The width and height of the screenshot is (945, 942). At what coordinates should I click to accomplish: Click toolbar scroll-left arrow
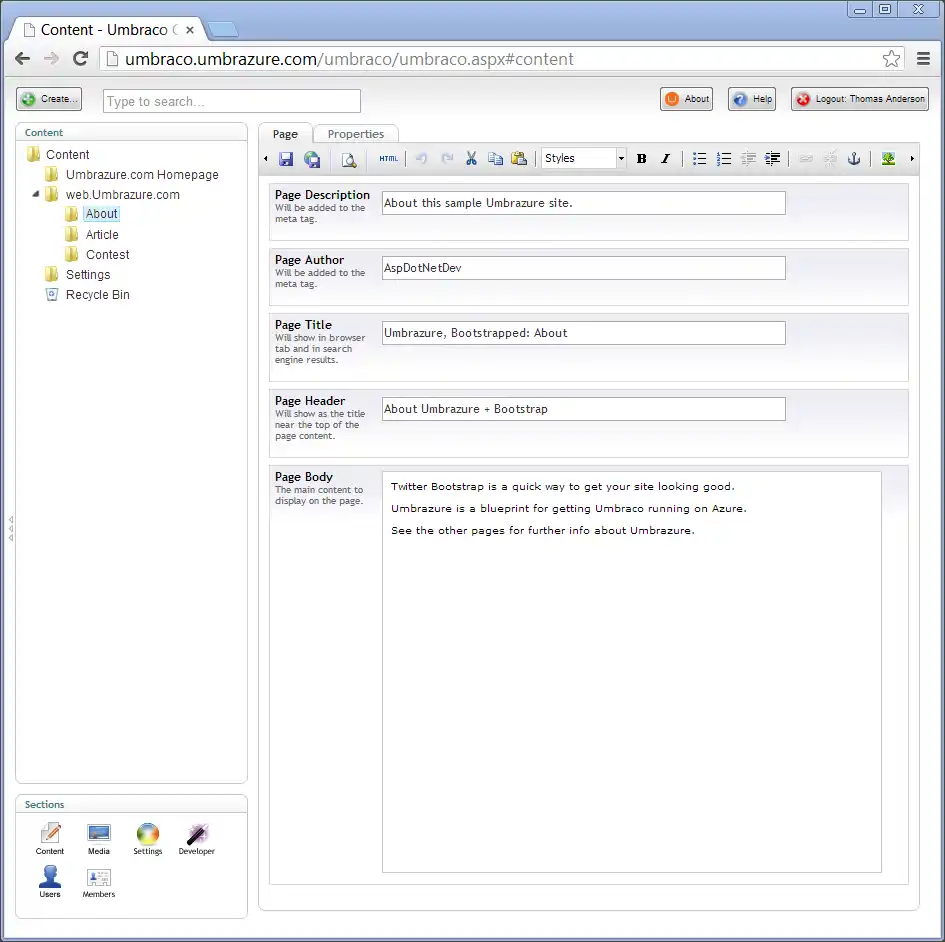[x=266, y=159]
